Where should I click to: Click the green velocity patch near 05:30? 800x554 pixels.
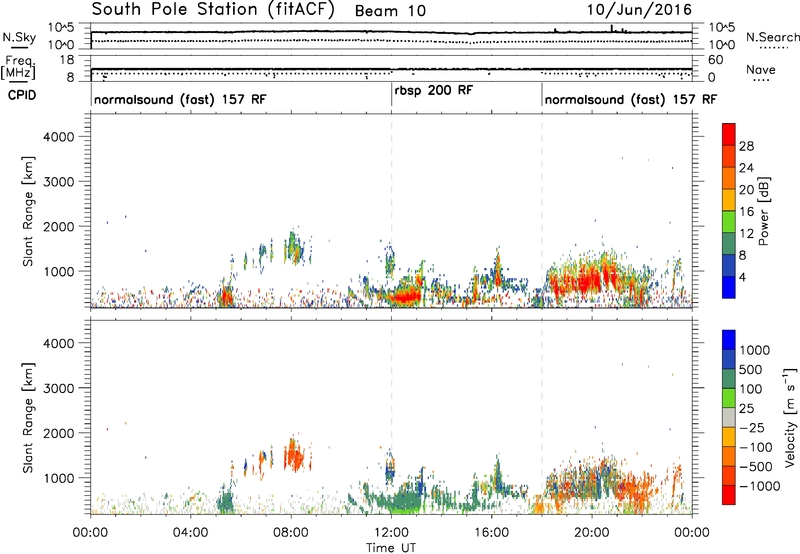point(225,502)
